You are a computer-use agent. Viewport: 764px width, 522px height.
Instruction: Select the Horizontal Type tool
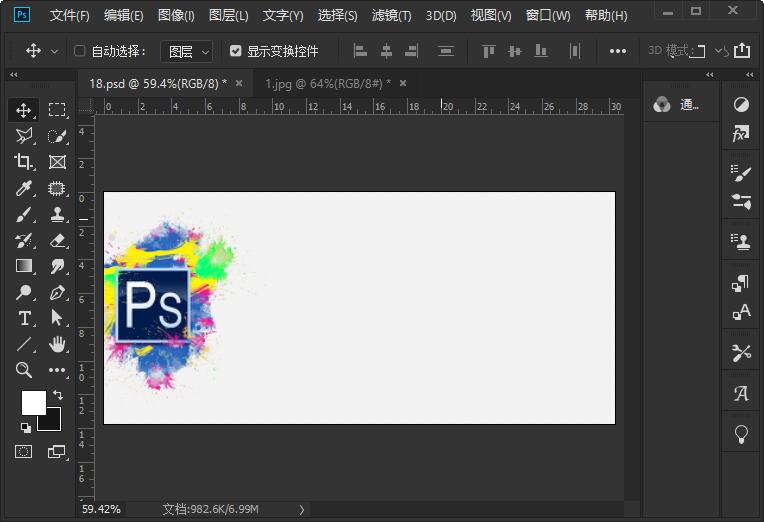click(x=23, y=318)
